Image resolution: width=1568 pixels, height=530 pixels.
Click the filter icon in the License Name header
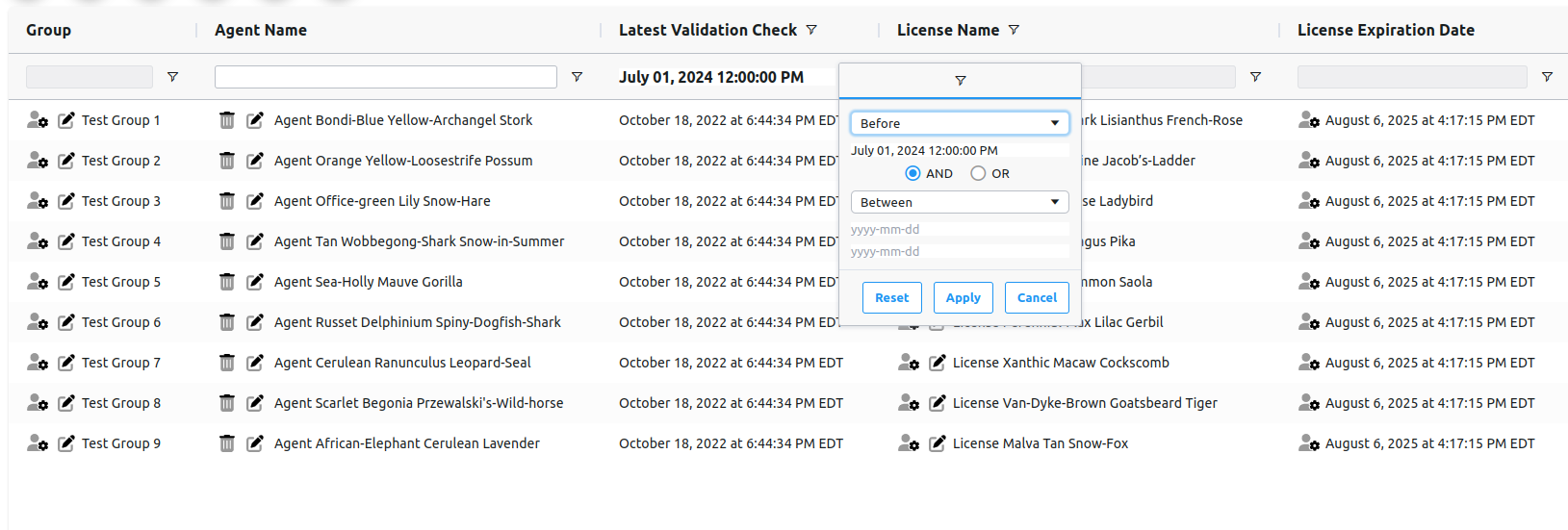click(1014, 31)
